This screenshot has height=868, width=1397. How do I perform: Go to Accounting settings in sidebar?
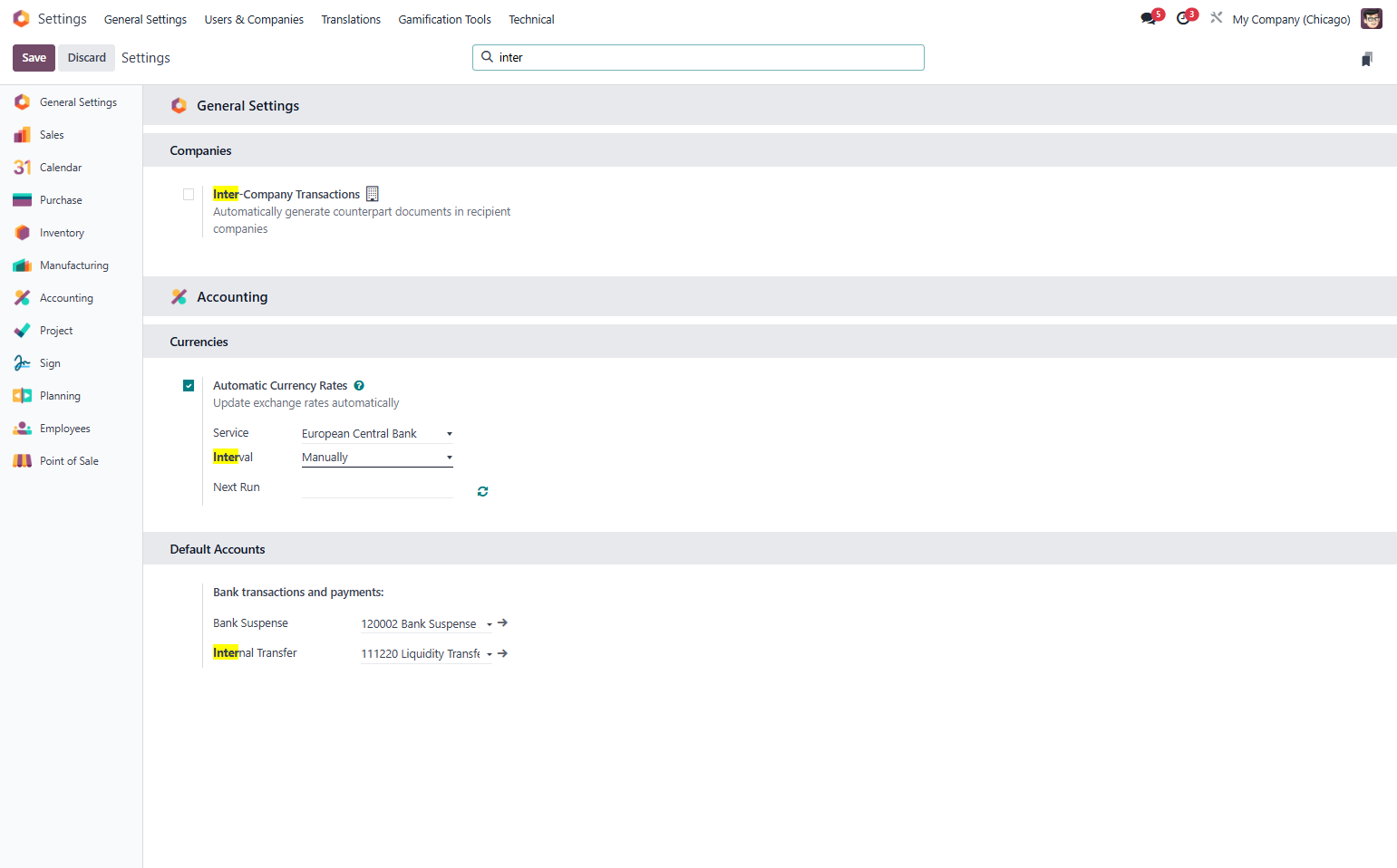71,298
